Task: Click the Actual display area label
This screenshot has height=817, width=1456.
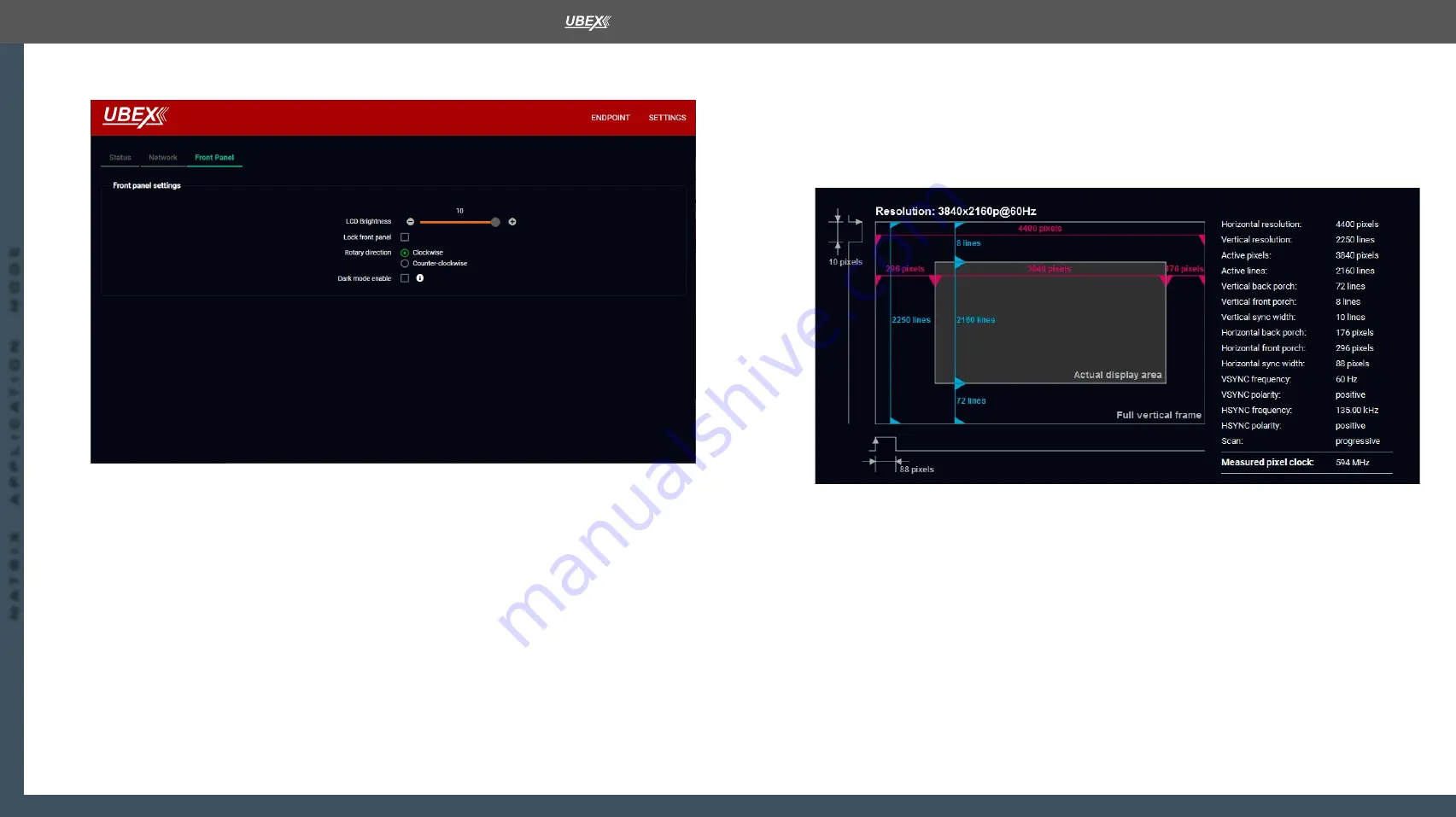Action: coord(1118,375)
